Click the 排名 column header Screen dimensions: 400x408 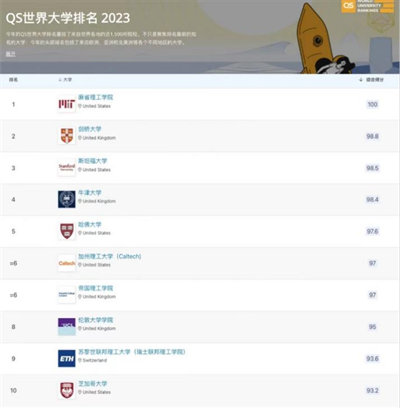click(13, 80)
